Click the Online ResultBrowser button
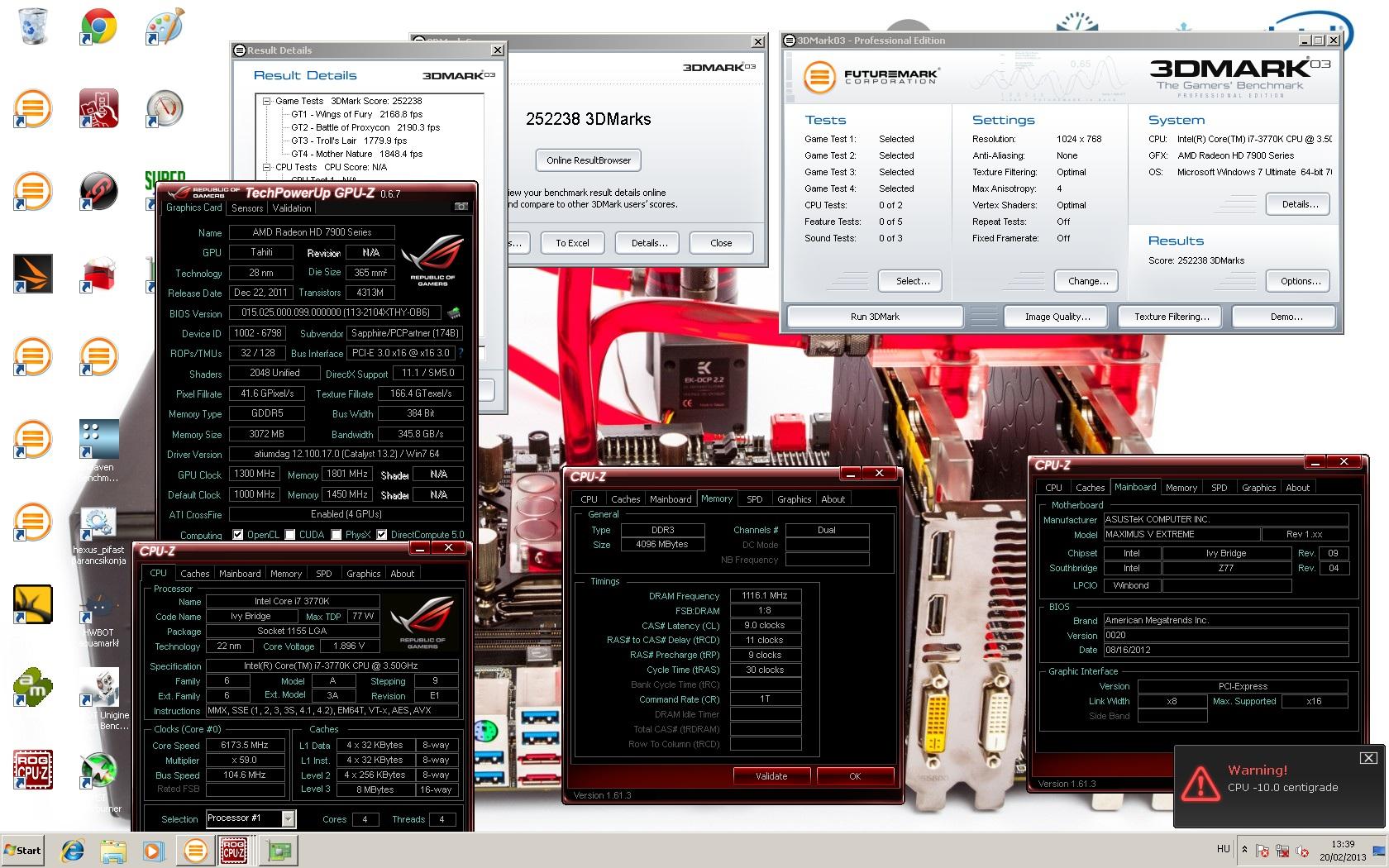1389x868 pixels. 589,160
